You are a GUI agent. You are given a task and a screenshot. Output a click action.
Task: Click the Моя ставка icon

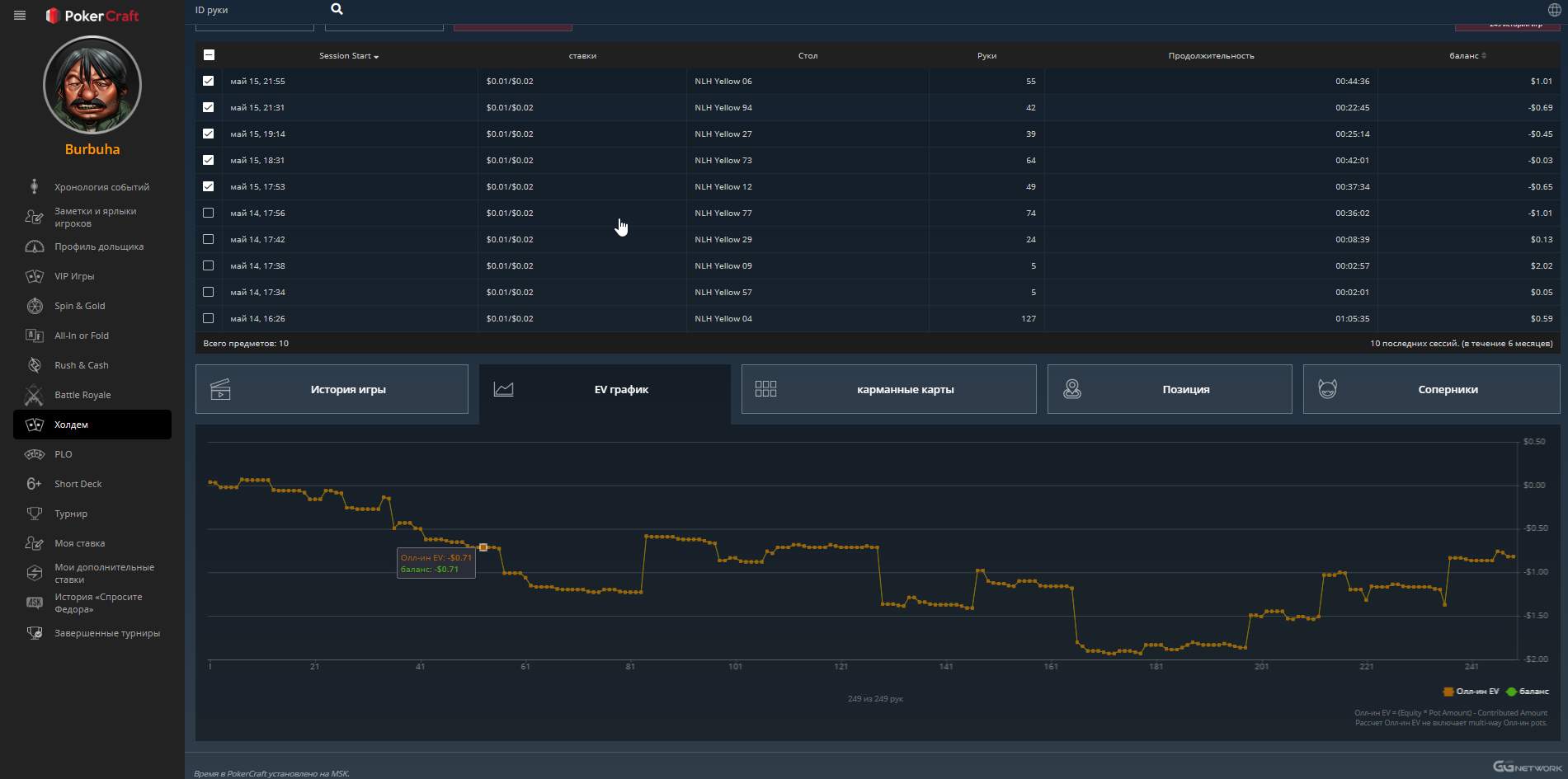point(34,543)
